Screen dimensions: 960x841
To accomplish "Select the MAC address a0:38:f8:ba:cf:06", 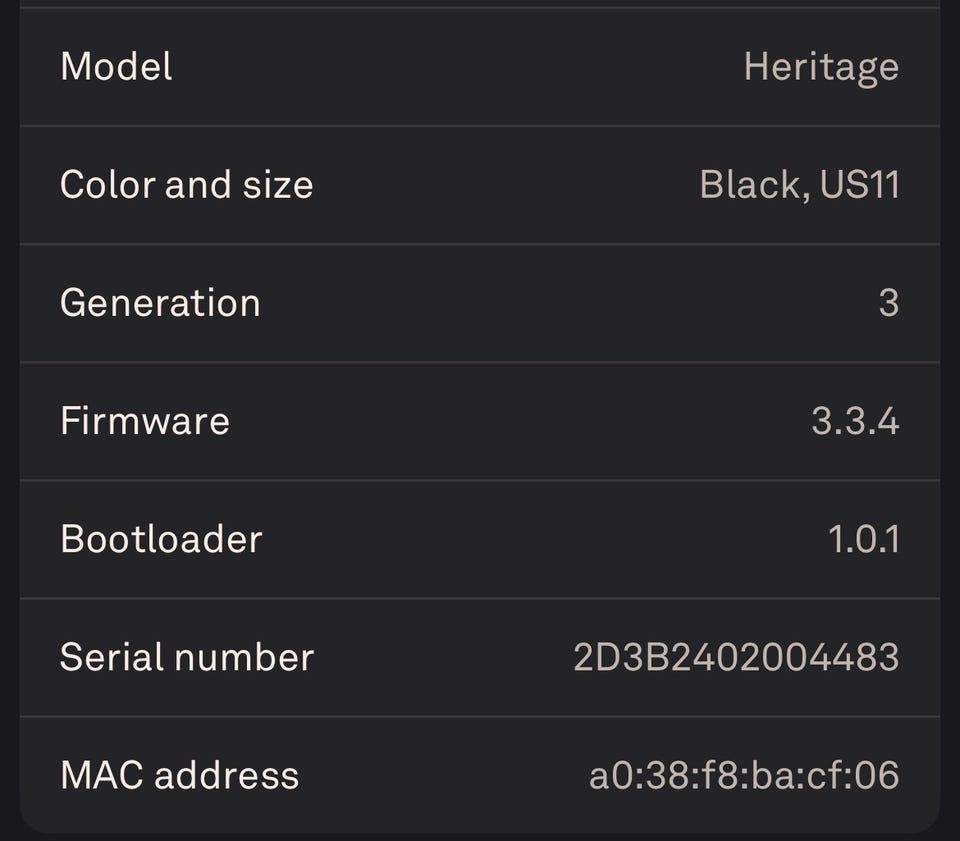I will pos(743,775).
